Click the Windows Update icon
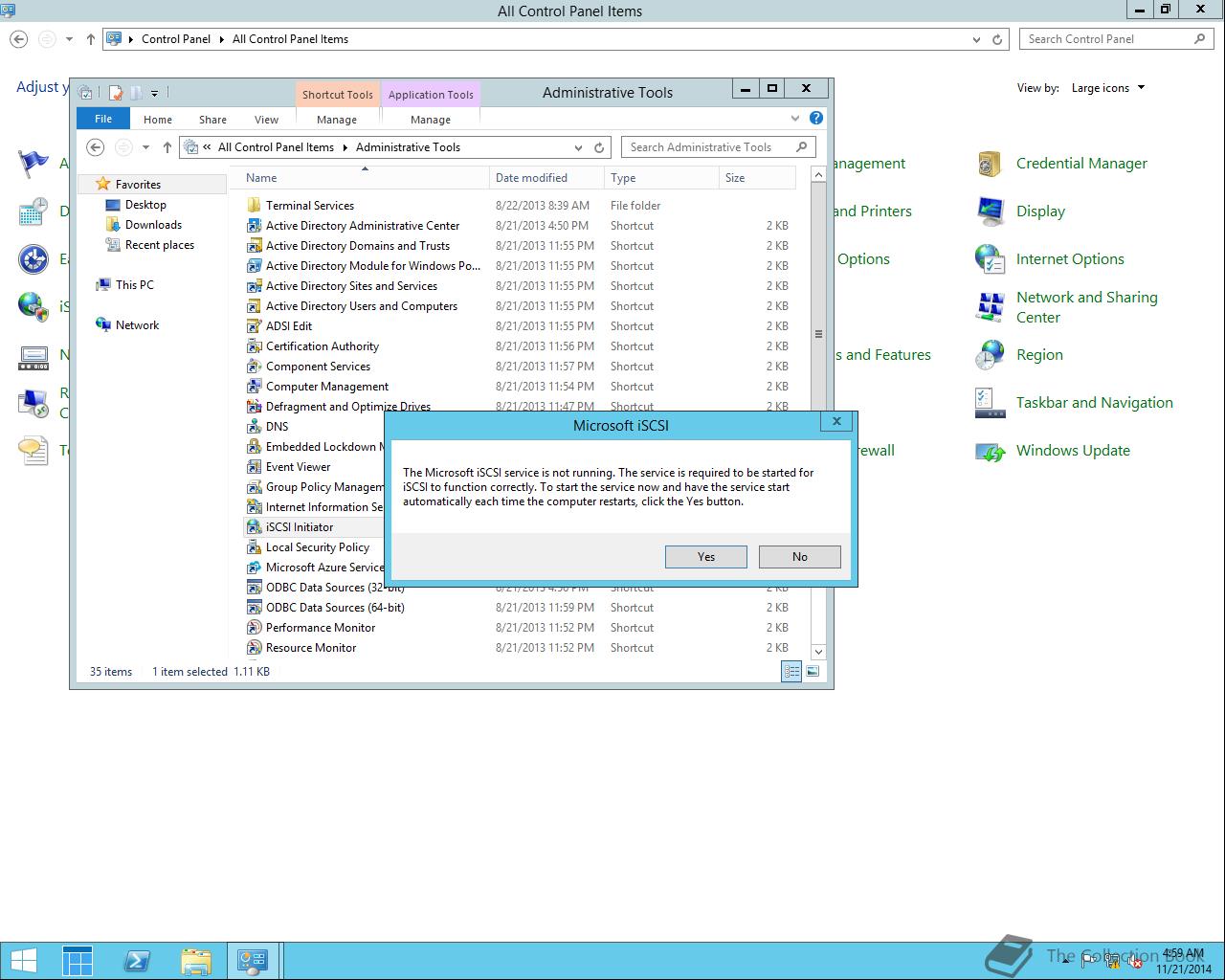 click(x=990, y=451)
